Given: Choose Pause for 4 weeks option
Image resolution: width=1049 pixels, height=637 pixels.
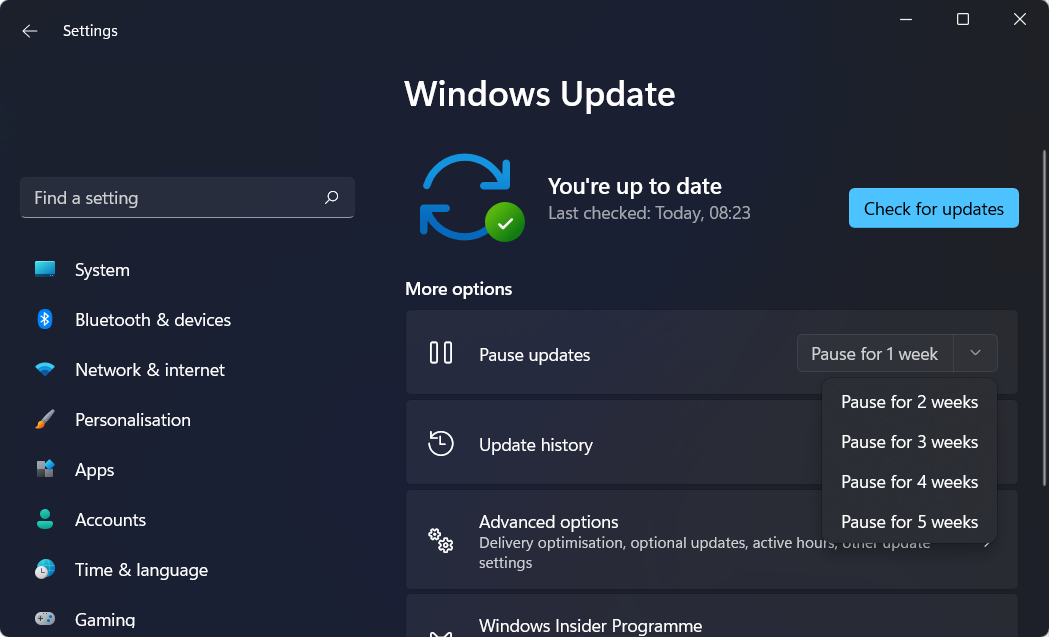Looking at the screenshot, I should [910, 482].
